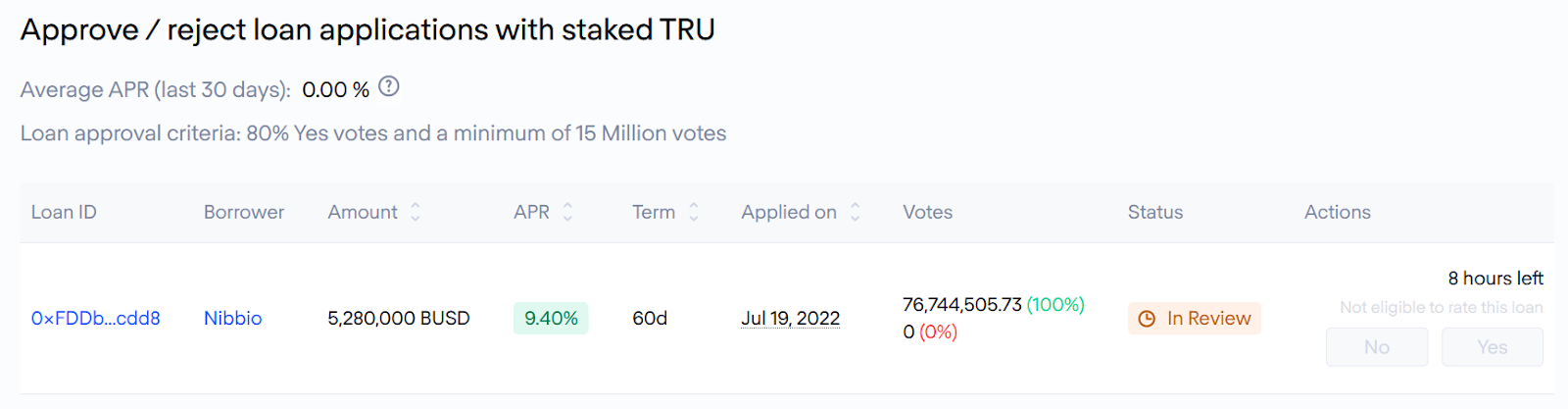
Task: Sort loans by Amount column arrows
Action: coord(416,212)
